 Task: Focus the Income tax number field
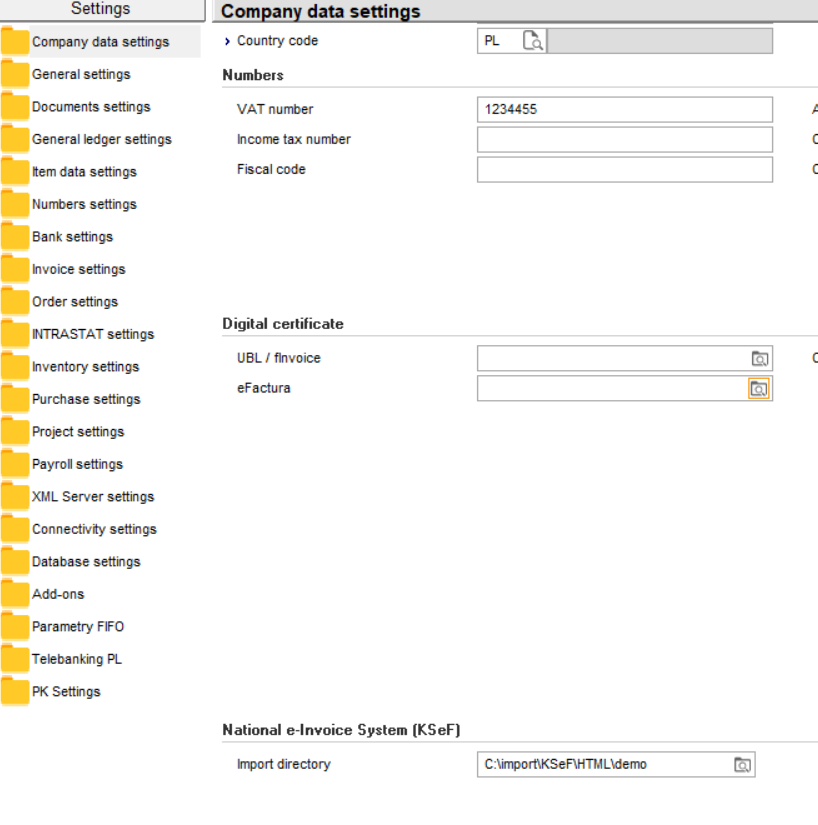coord(624,139)
